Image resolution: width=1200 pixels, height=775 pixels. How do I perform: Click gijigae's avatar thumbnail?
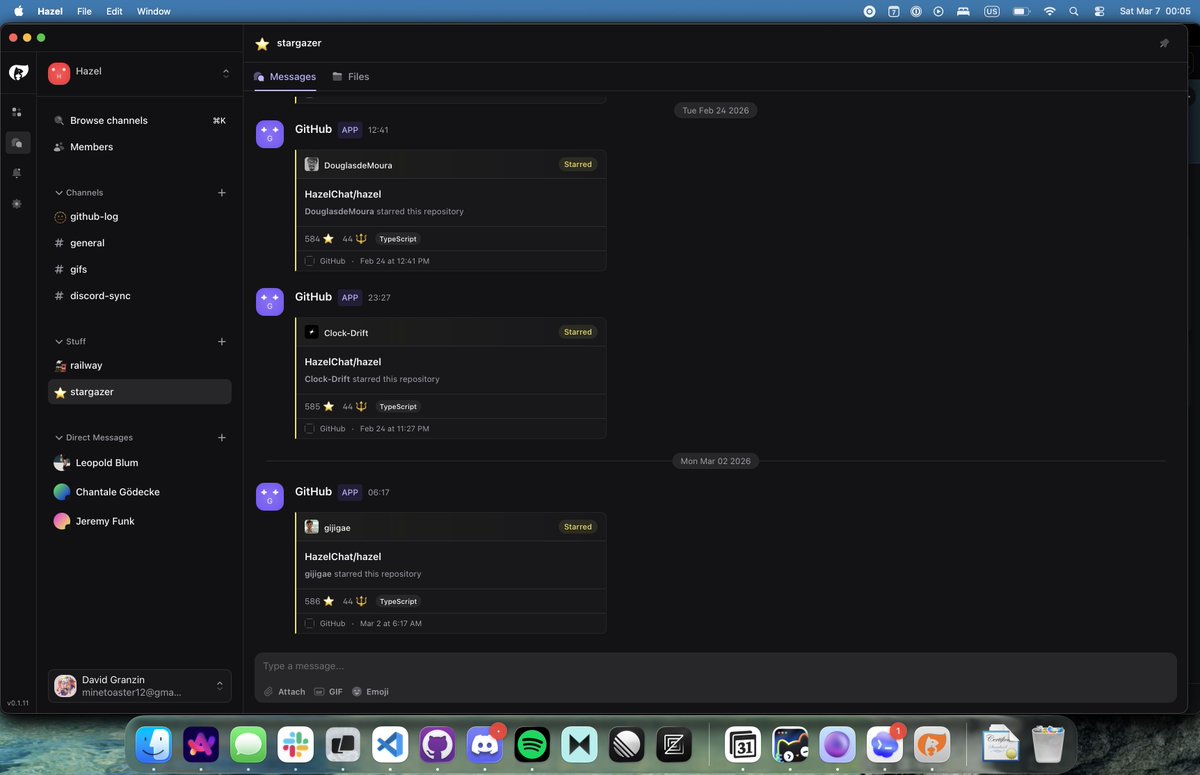pyautogui.click(x=312, y=527)
